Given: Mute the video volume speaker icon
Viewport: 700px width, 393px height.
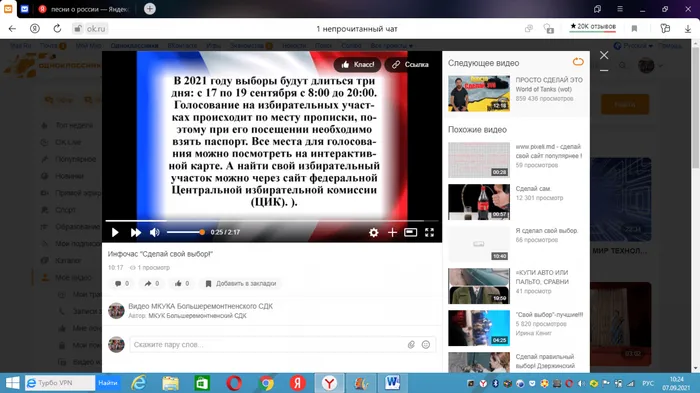Looking at the screenshot, I should [155, 232].
